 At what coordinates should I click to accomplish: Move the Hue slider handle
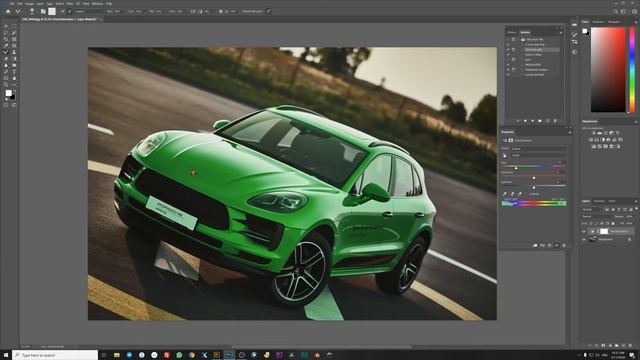coord(516,168)
